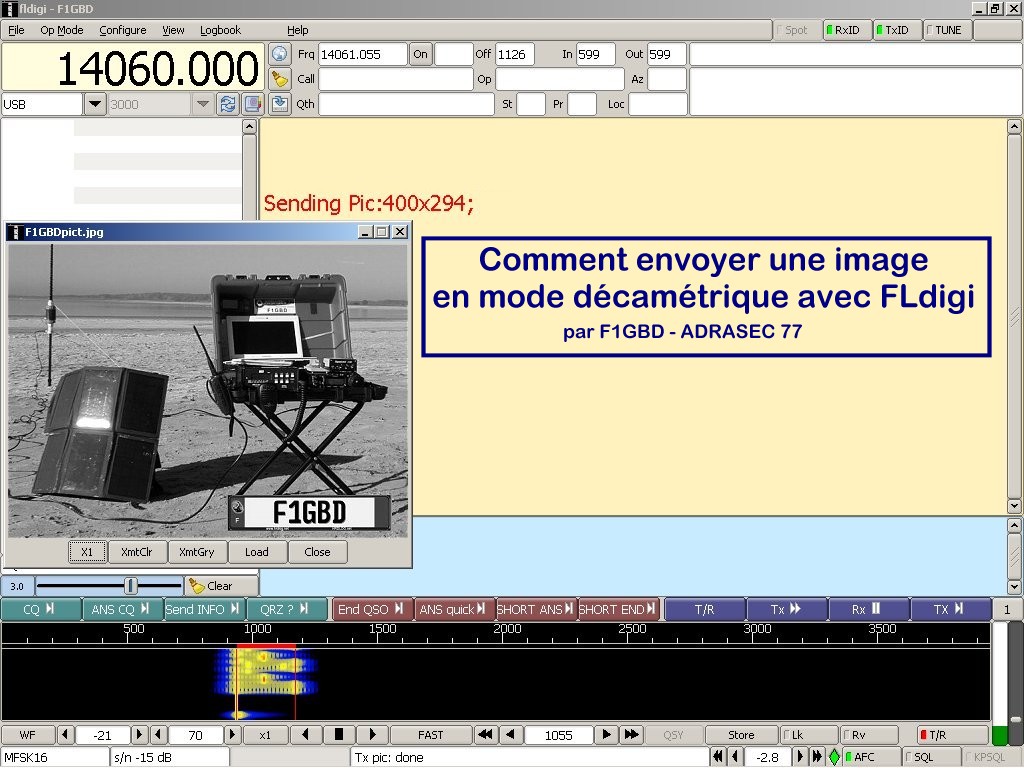
Task: Open the 3000 bandwidth dropdown
Action: [x=202, y=104]
